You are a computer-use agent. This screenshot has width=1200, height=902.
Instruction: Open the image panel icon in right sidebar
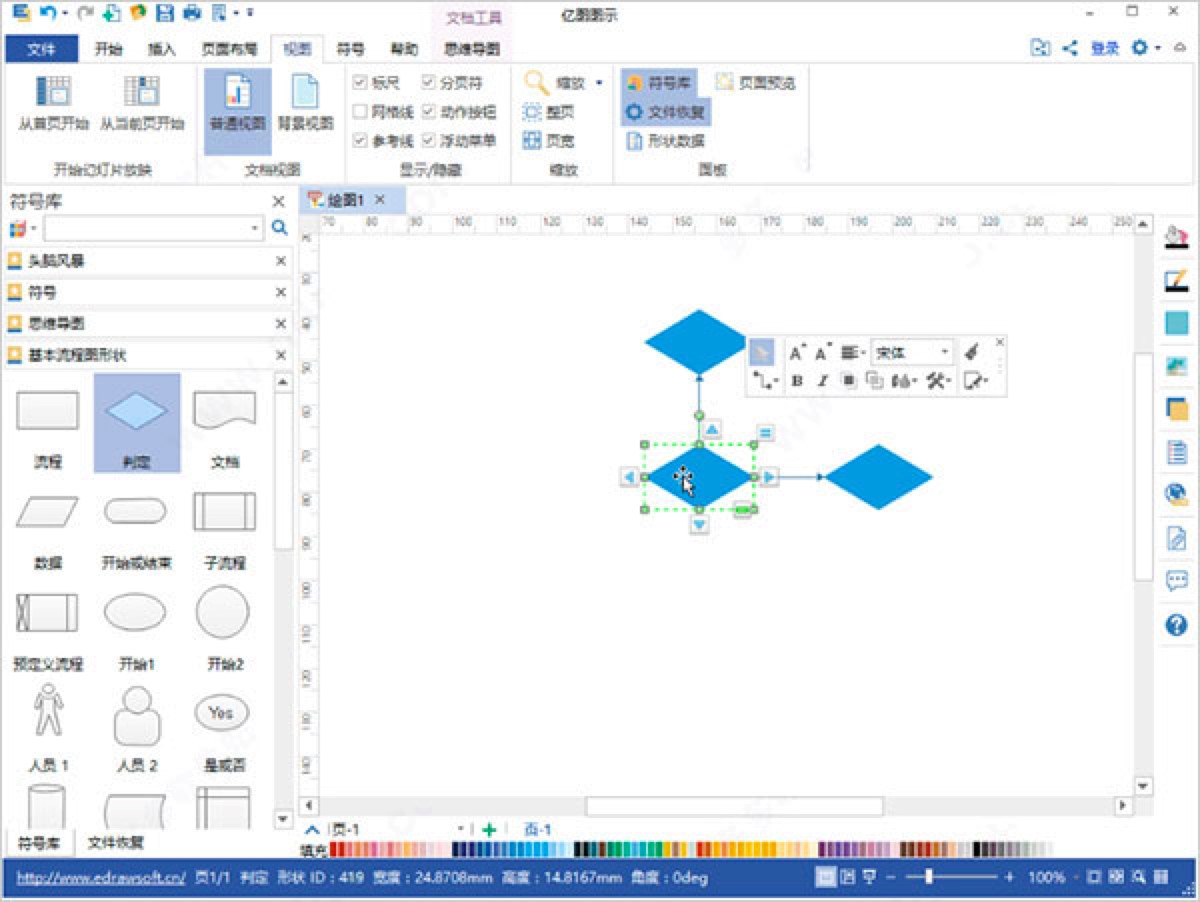coord(1176,366)
